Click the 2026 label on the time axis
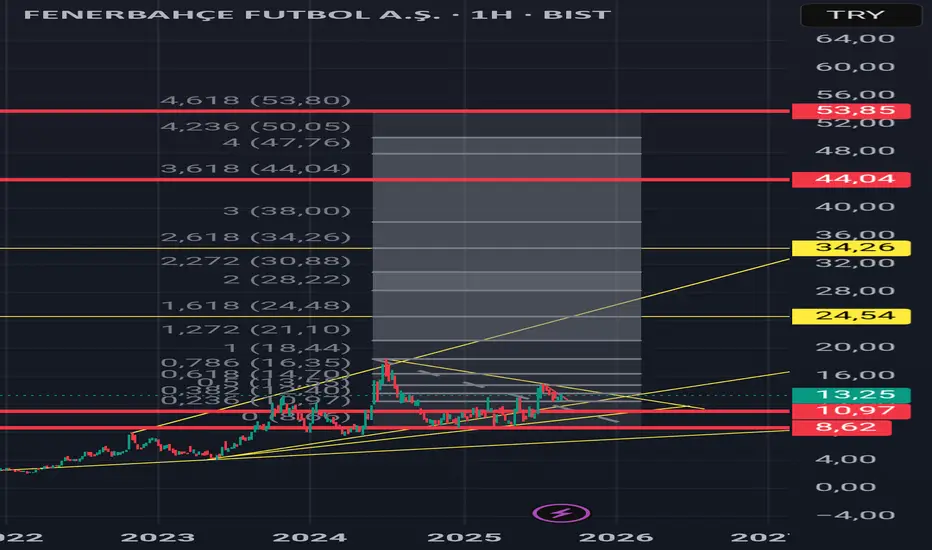Image resolution: width=932 pixels, height=550 pixels. [616, 538]
